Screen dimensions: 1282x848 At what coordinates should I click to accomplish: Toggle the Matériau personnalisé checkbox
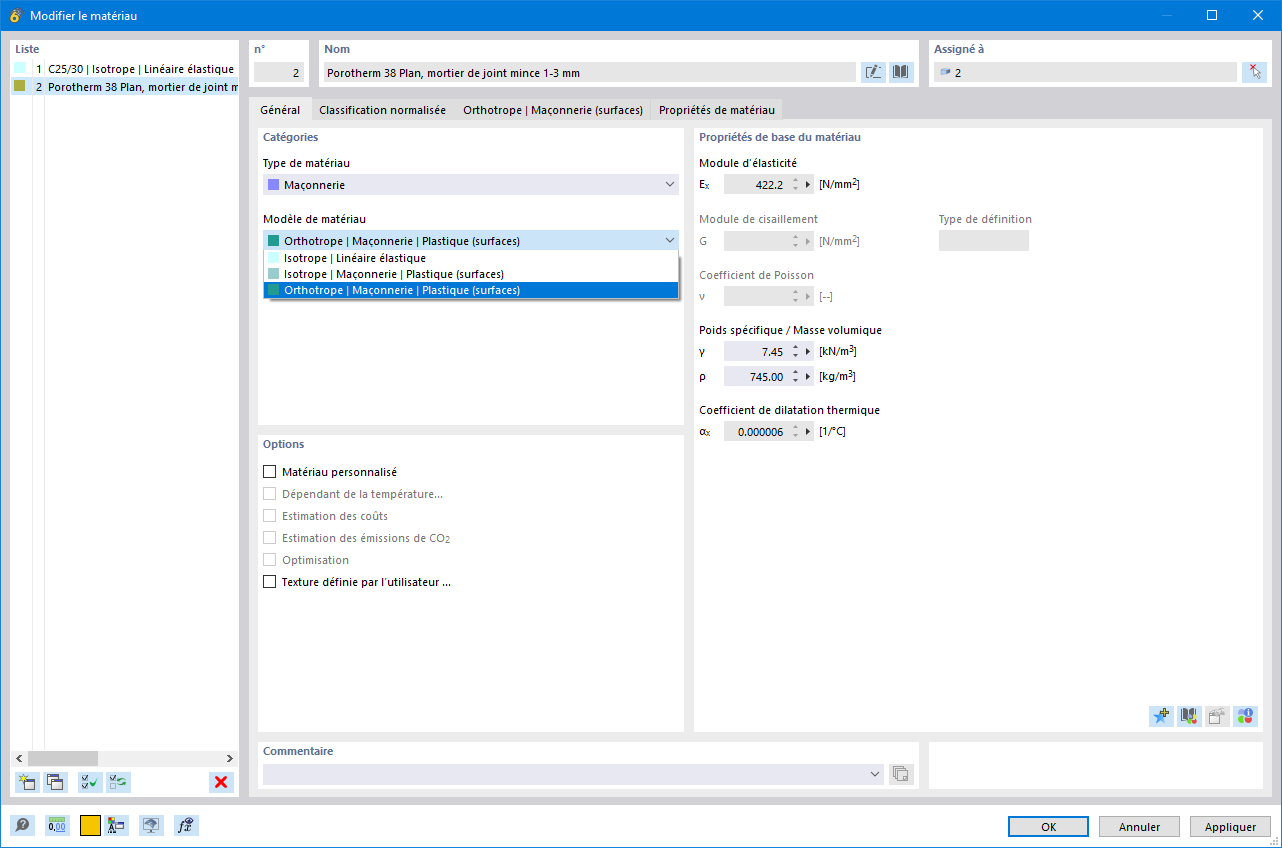pos(269,472)
